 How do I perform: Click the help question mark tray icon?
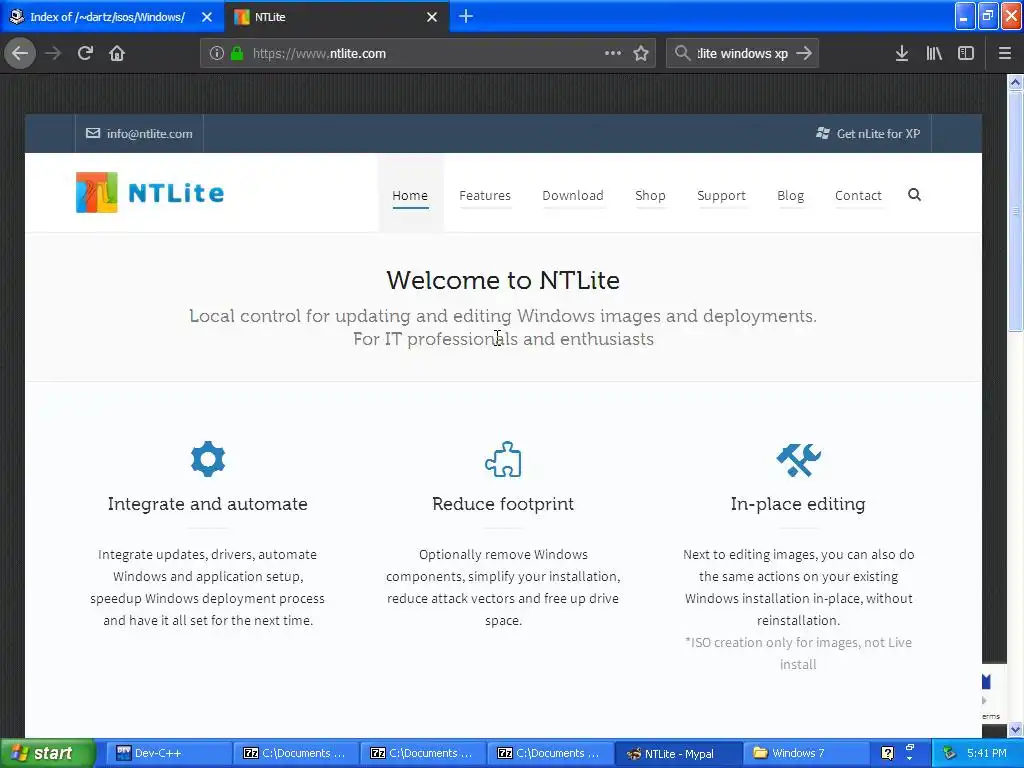click(887, 753)
